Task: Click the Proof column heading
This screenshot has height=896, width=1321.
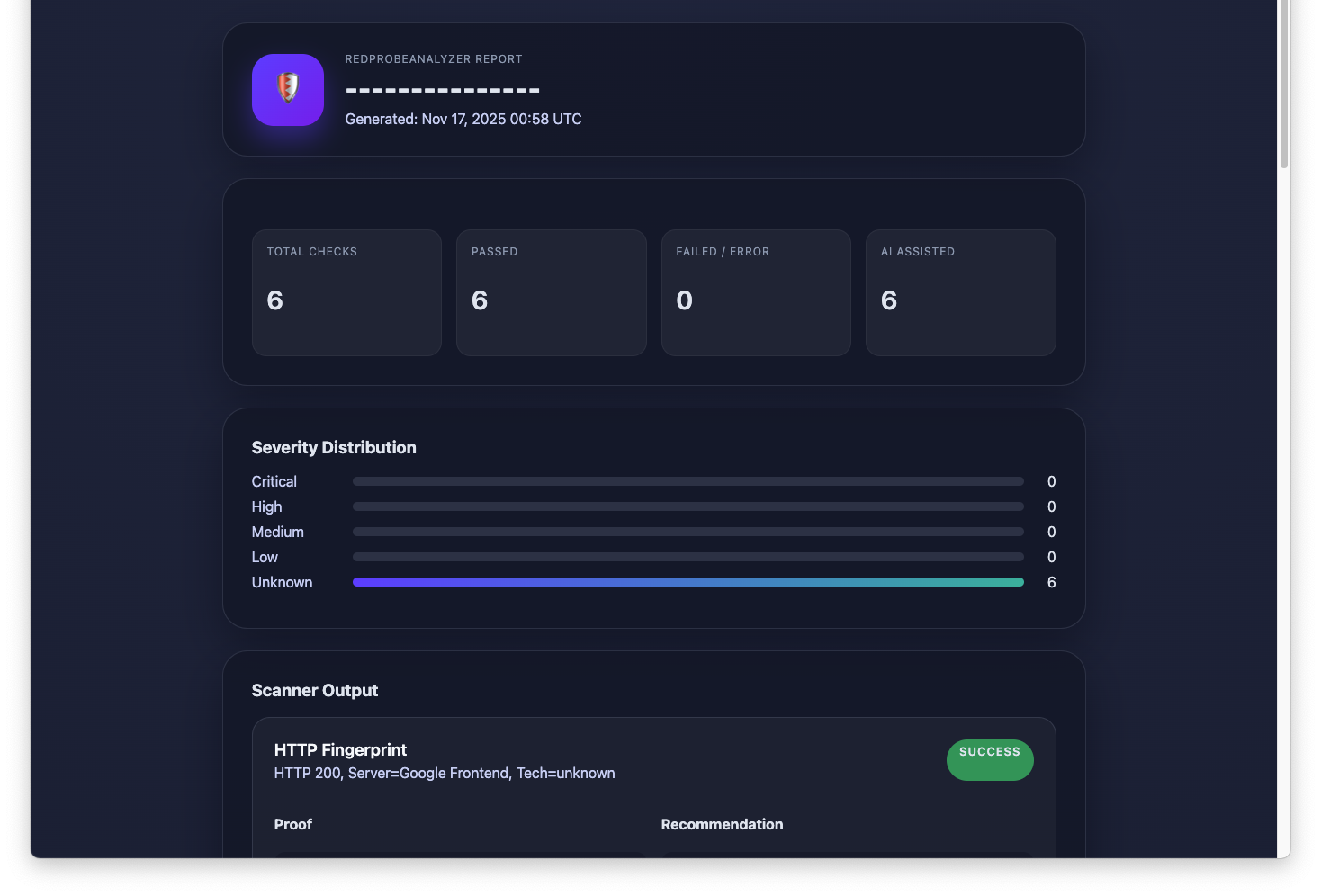Action: click(293, 824)
